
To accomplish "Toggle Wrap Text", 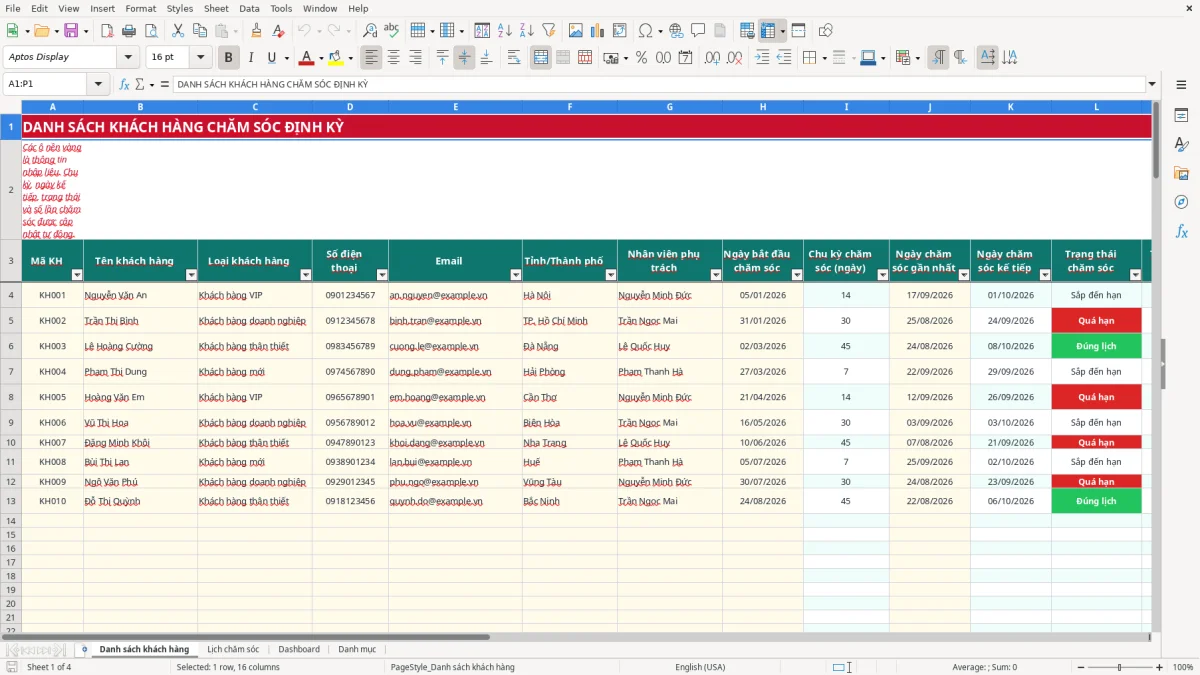I will tap(514, 58).
